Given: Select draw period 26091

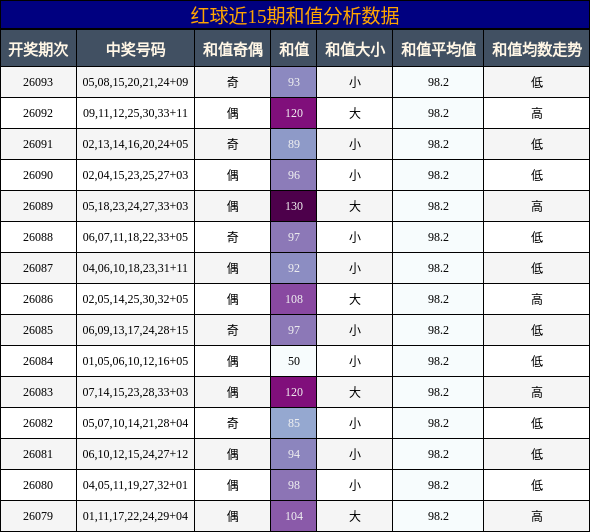Looking at the screenshot, I should click(38, 144).
